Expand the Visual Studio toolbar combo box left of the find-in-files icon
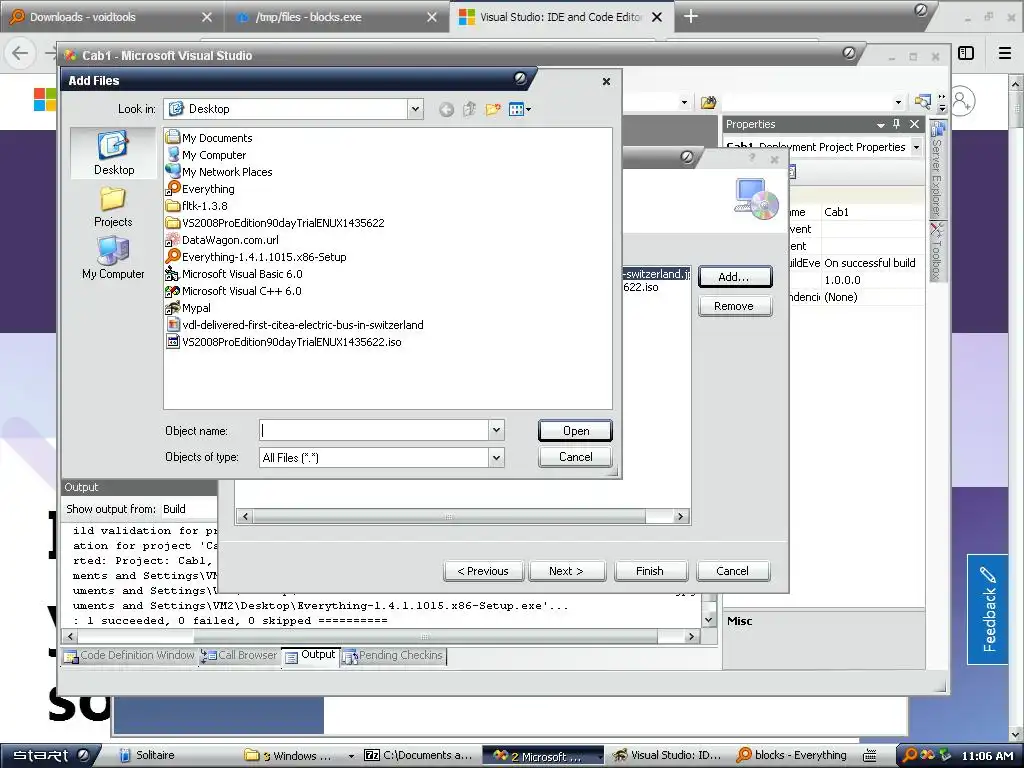The image size is (1024, 768). pos(684,102)
